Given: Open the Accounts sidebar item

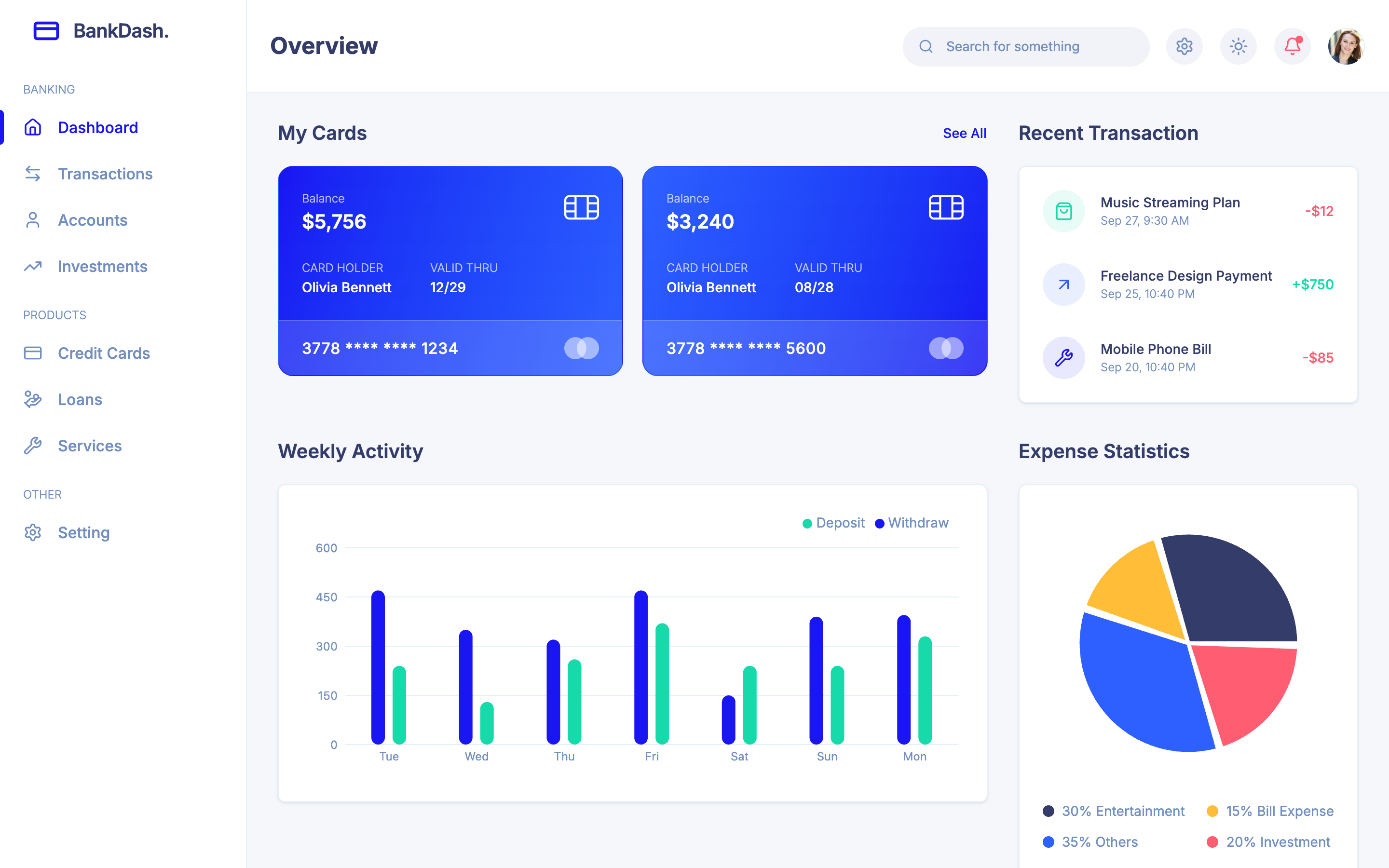Looking at the screenshot, I should (123, 220).
